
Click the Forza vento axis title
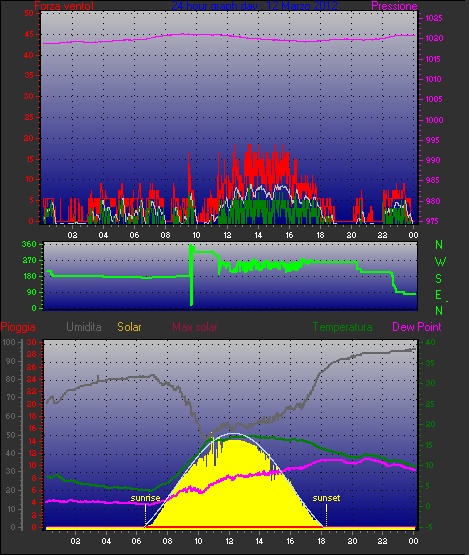[x=64, y=6]
